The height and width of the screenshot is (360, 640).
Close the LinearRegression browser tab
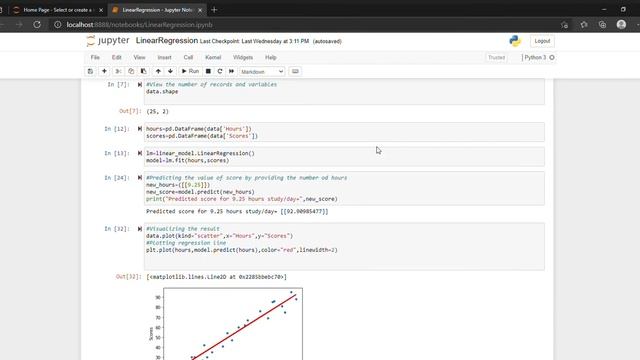tap(200, 10)
